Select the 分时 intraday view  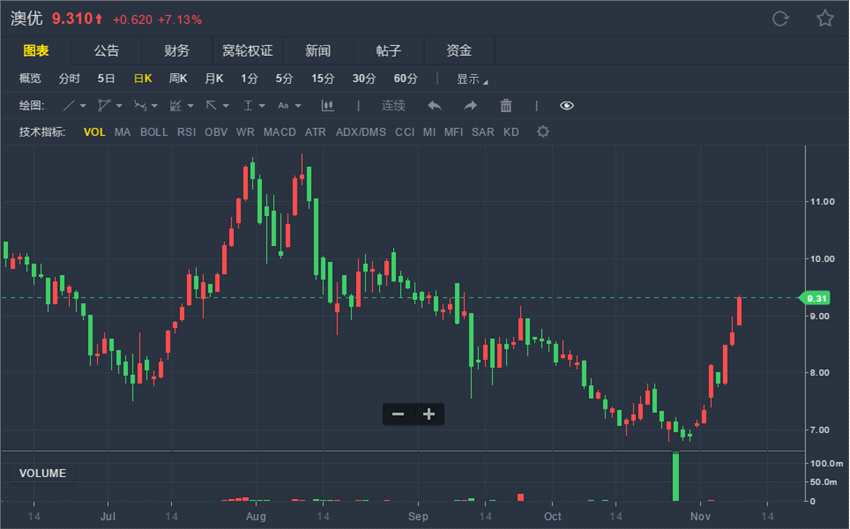69,79
